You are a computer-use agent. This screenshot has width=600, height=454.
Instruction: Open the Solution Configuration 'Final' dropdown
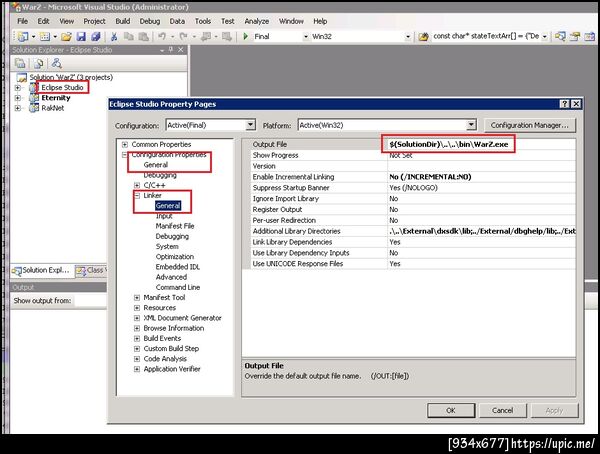pyautogui.click(x=306, y=37)
